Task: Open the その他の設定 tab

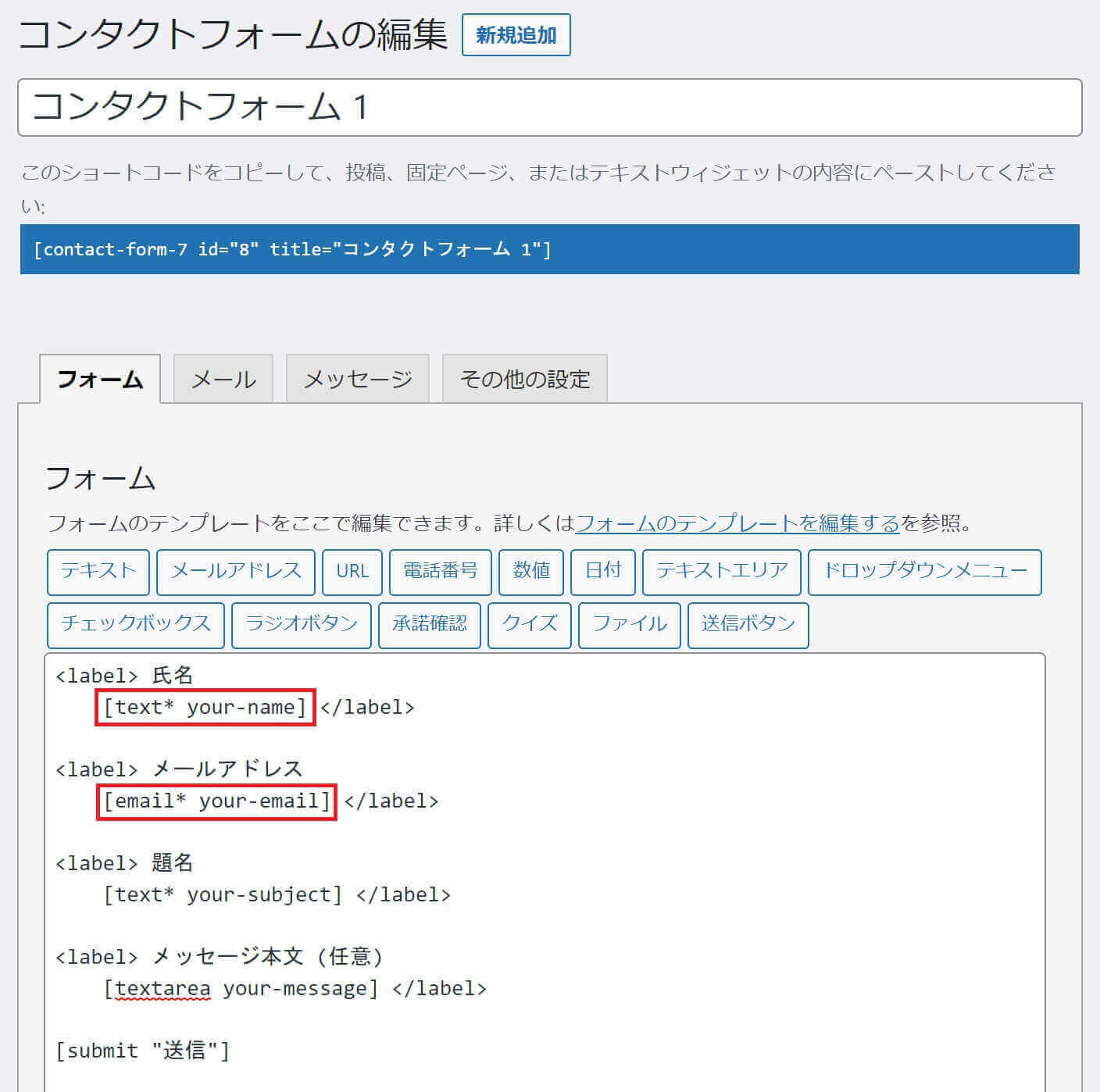Action: coord(524,380)
